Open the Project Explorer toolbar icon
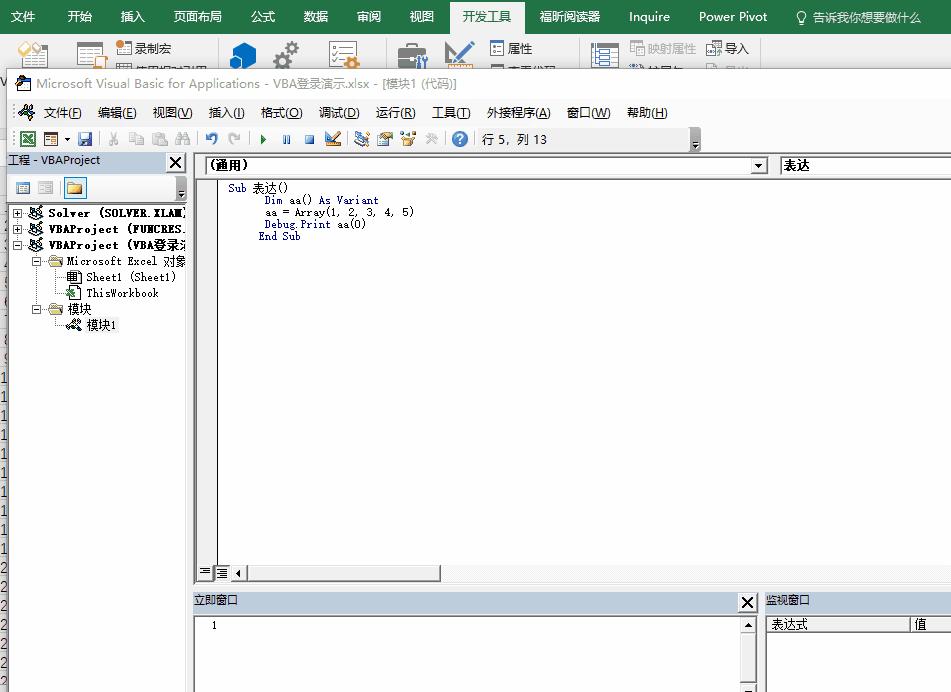Image resolution: width=951 pixels, height=692 pixels. point(362,139)
